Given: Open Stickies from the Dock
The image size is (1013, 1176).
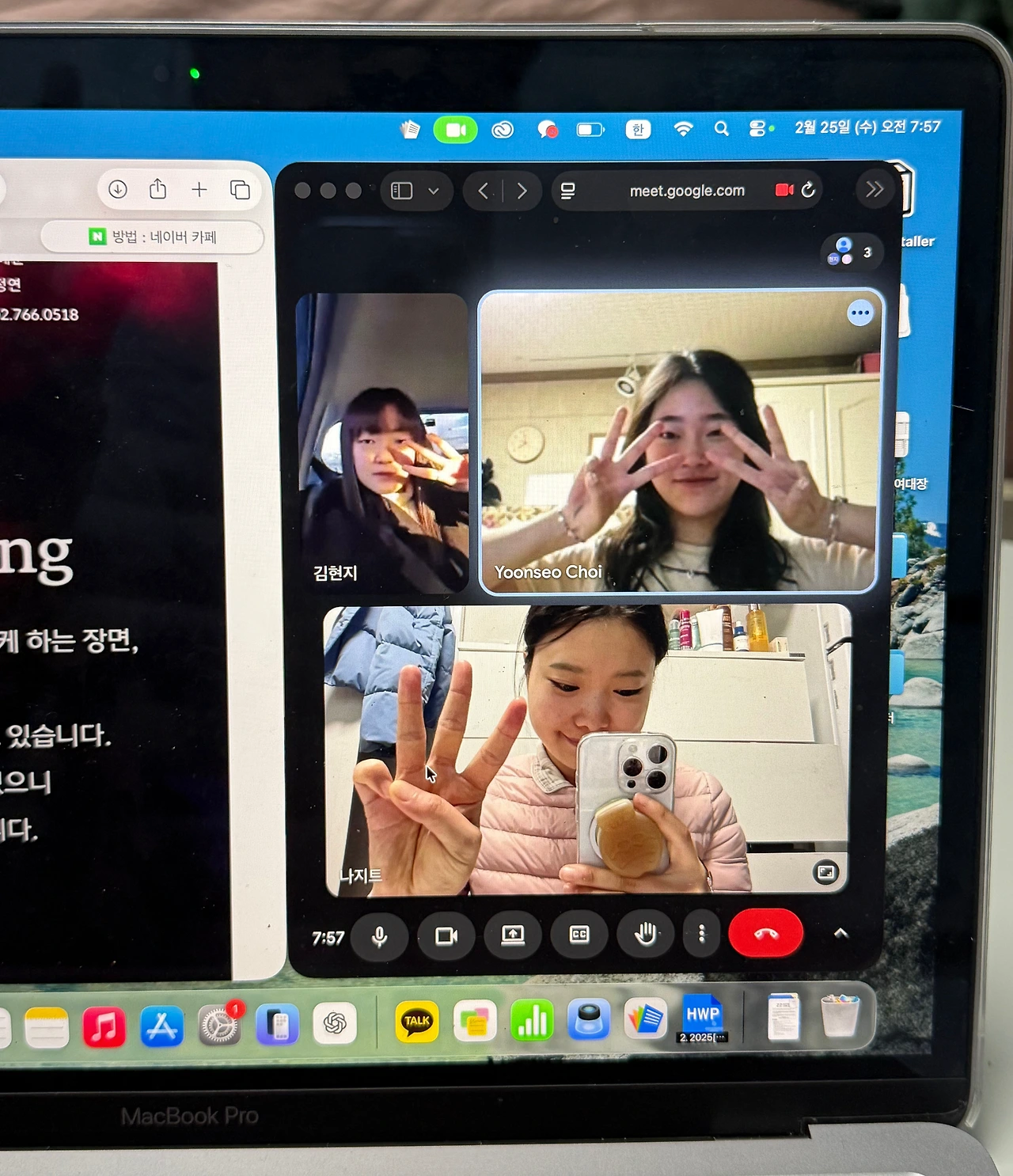Looking at the screenshot, I should 474,1021.
